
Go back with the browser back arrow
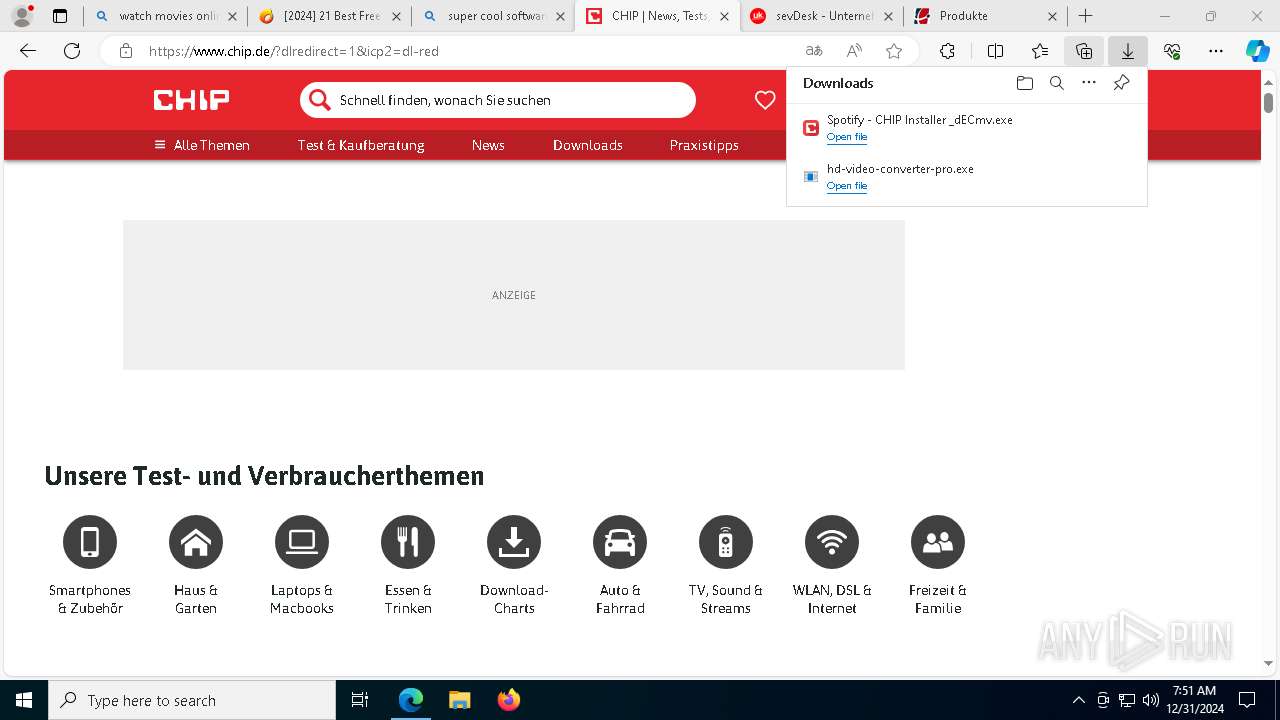(x=28, y=51)
